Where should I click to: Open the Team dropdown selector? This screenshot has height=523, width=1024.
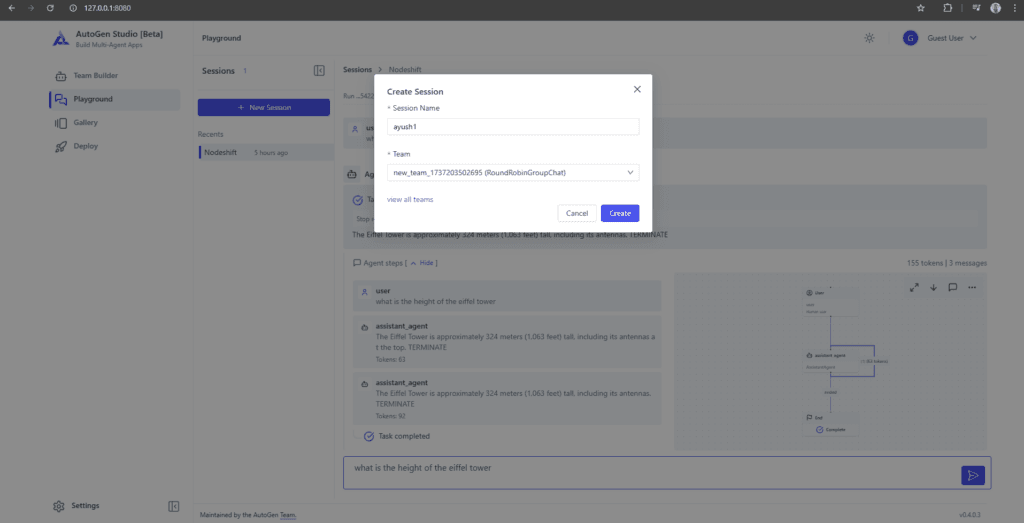click(513, 172)
